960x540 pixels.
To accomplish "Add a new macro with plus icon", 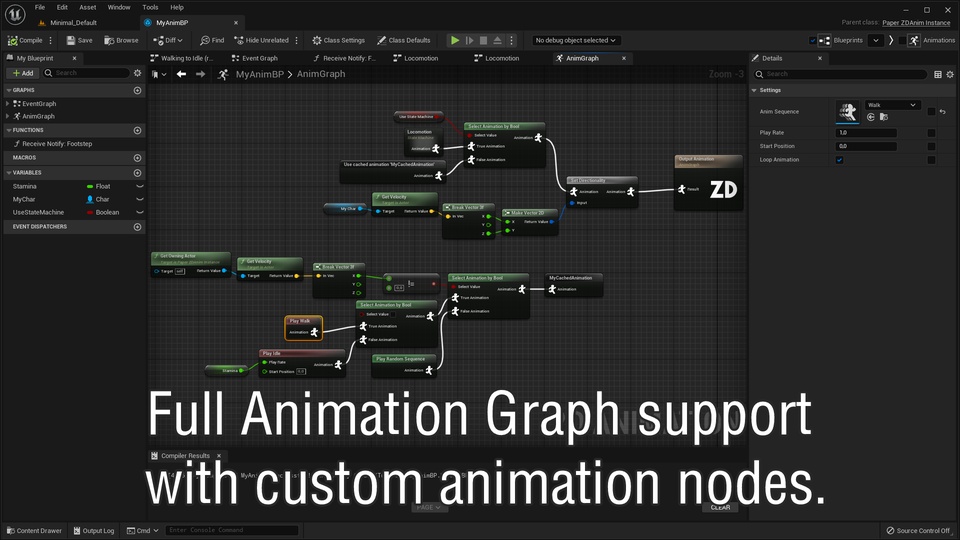I will point(138,158).
